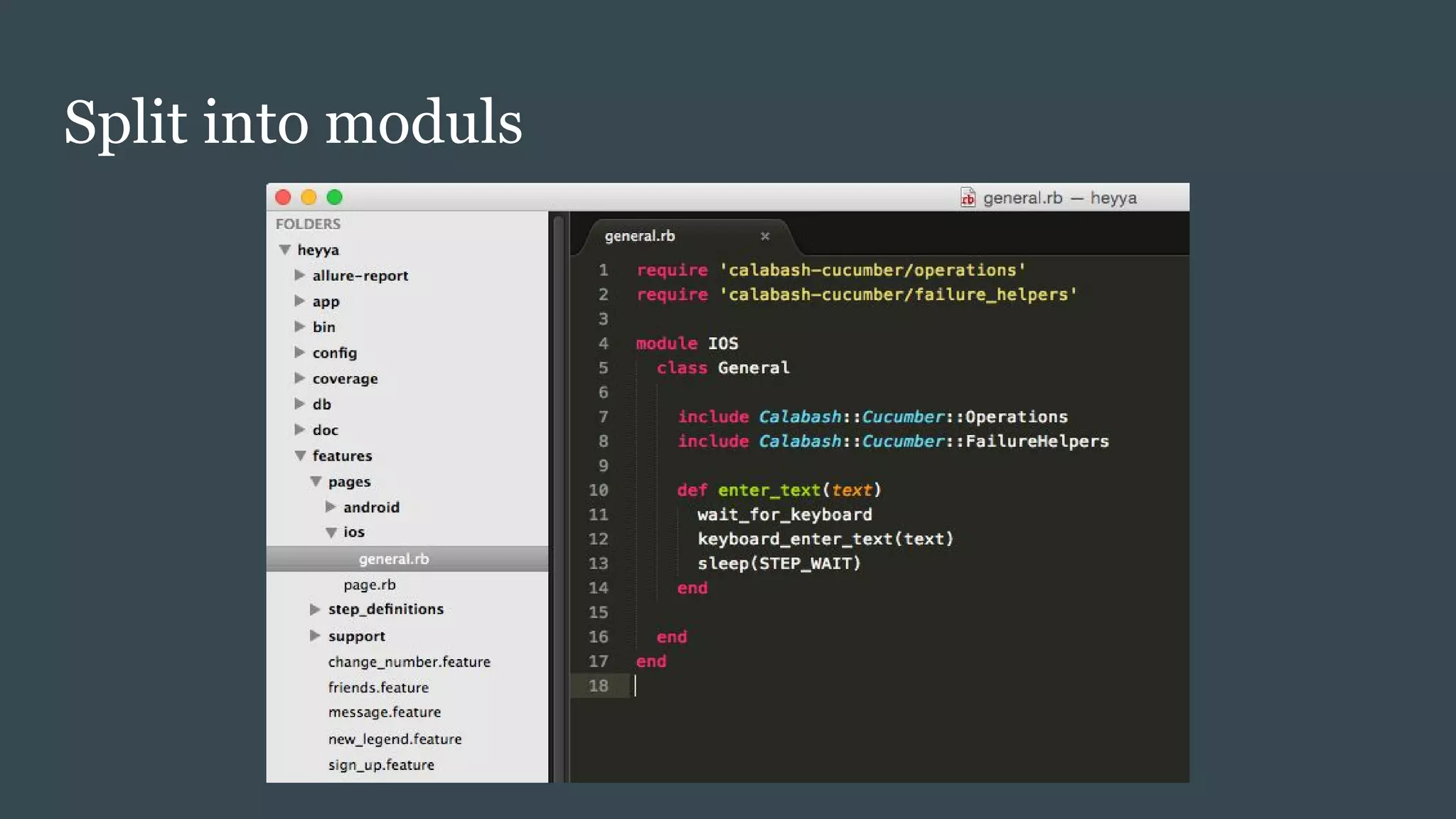Click the red close window button
1456x819 pixels.
click(x=283, y=198)
